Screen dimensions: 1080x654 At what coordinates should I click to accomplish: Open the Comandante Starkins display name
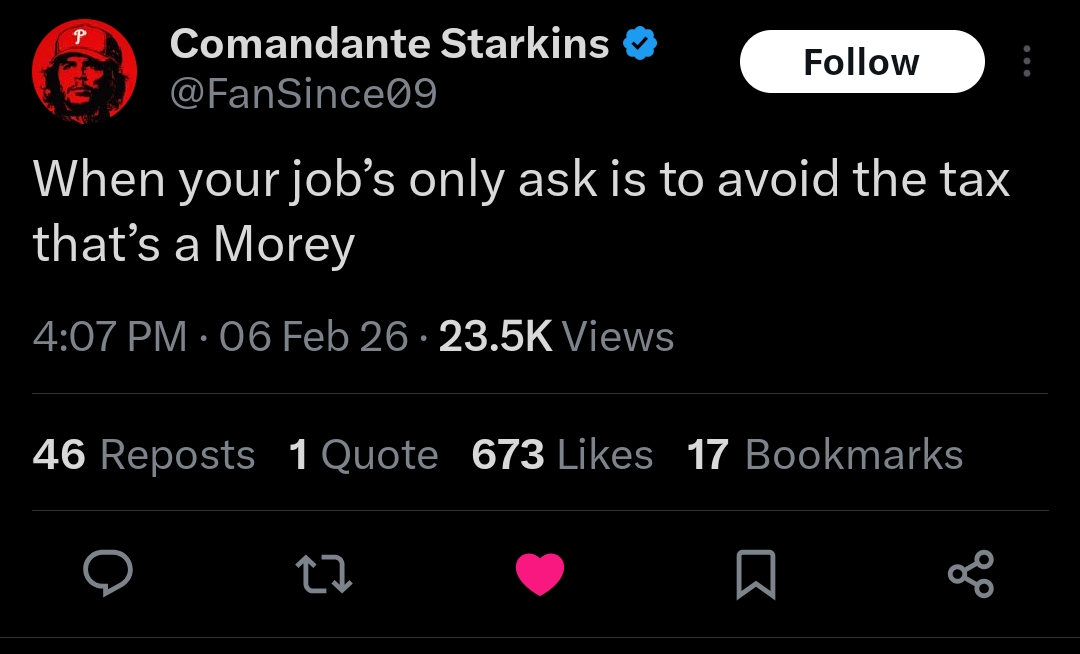(x=389, y=44)
